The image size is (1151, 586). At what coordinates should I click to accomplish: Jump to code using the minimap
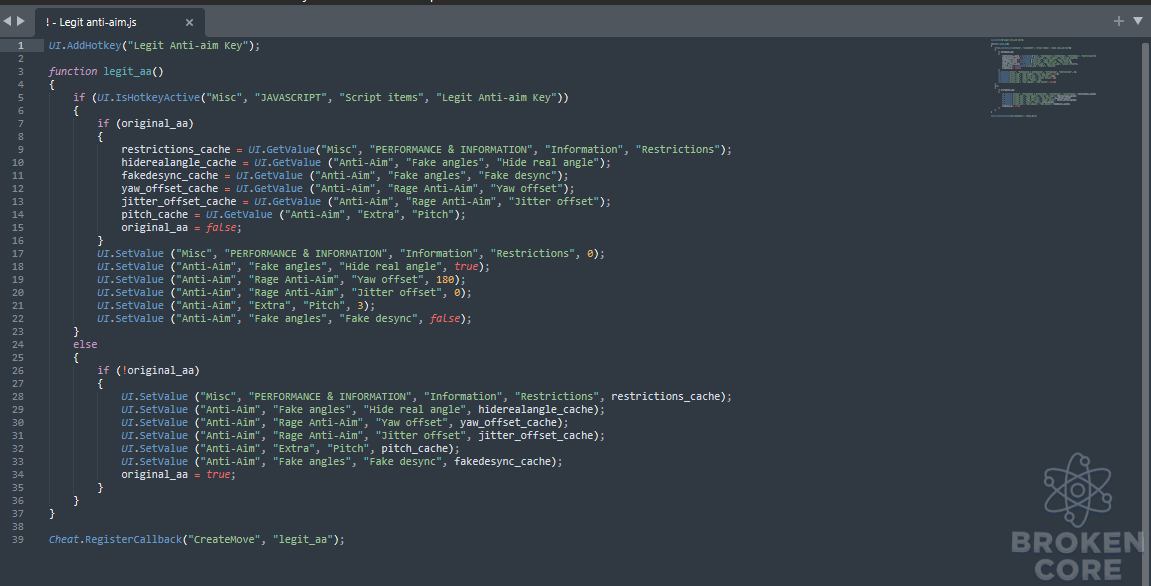1042,77
